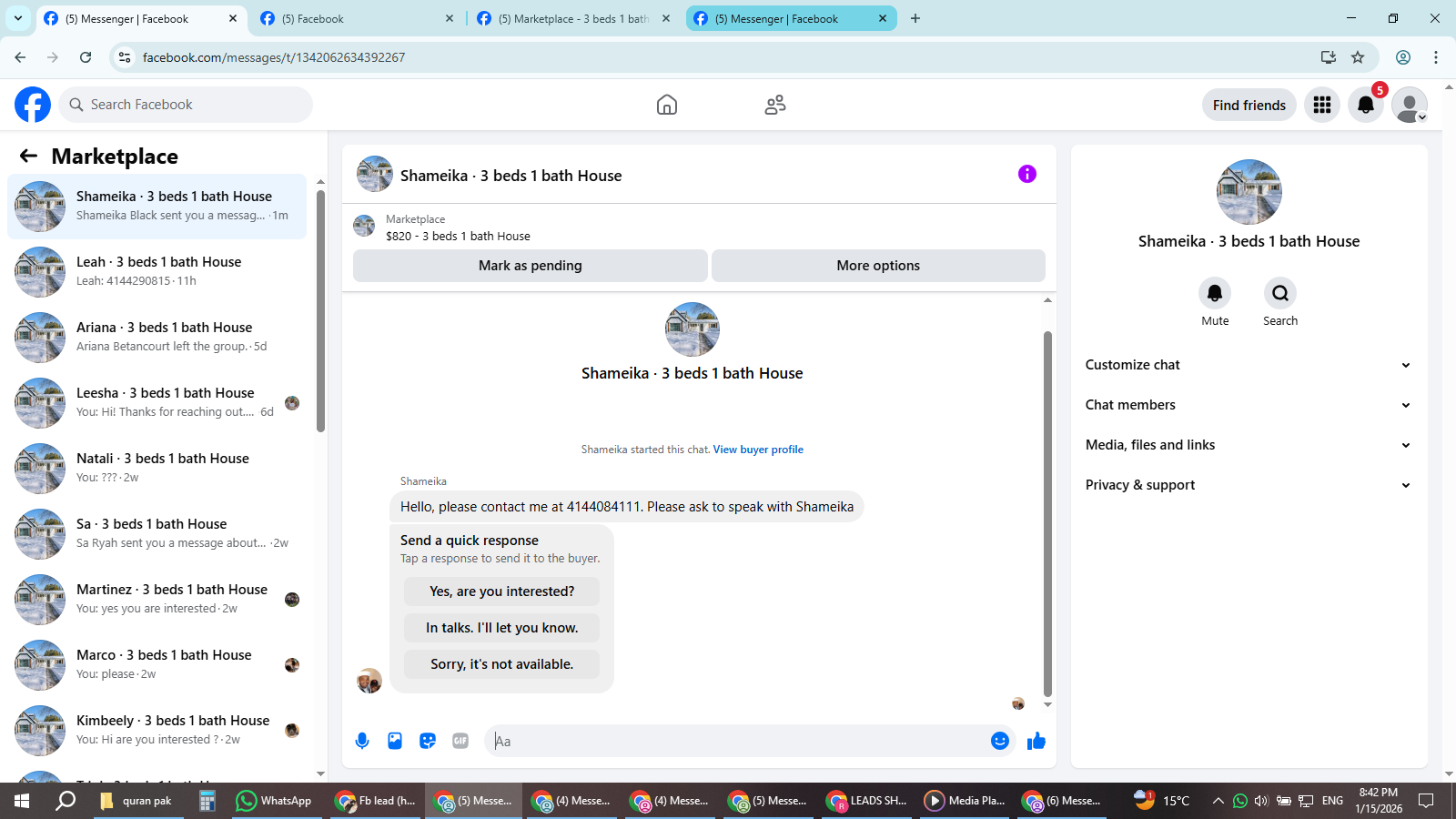Click the Find friends button

pos(1249,105)
